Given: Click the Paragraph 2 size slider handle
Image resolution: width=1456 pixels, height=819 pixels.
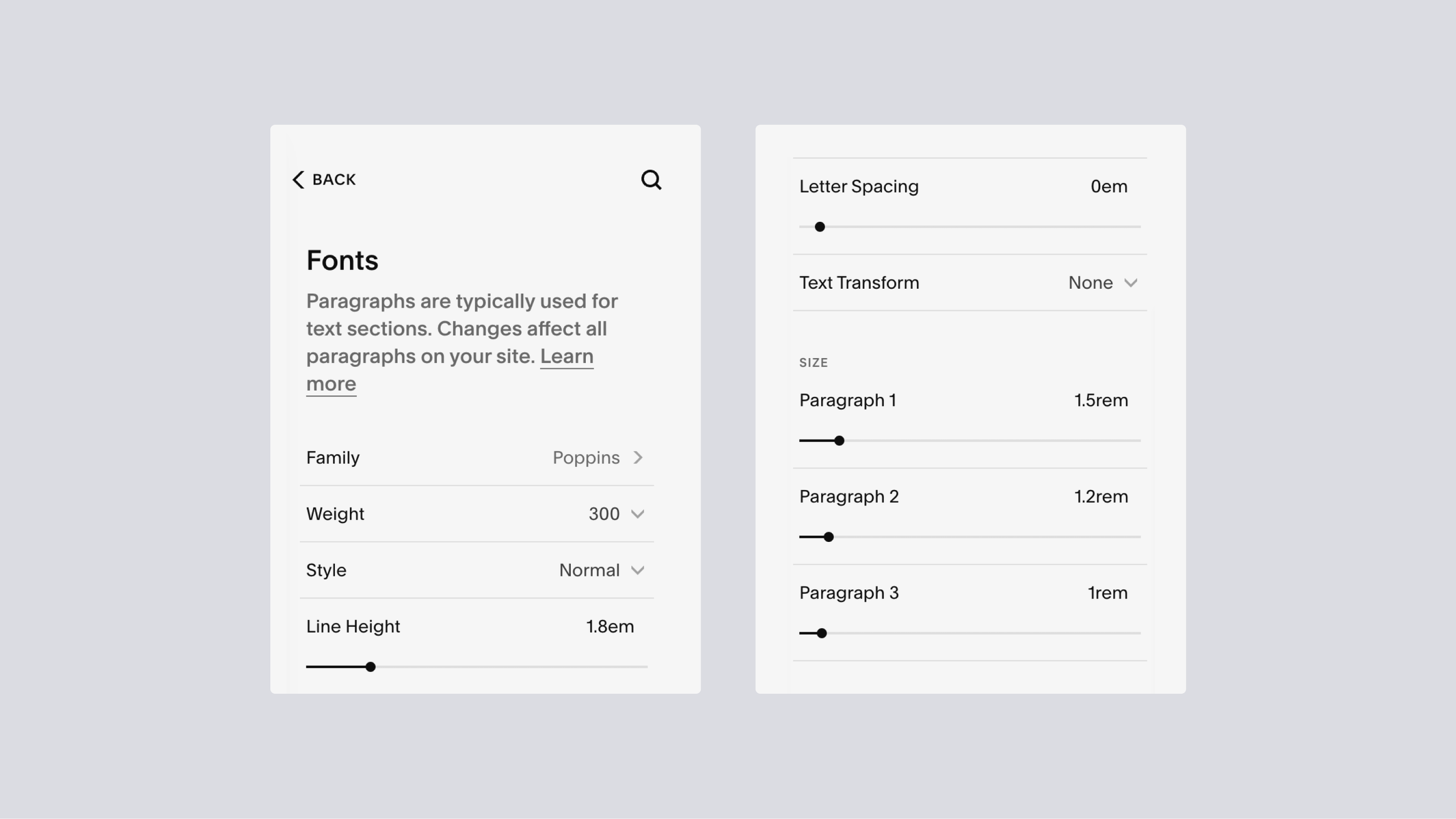Looking at the screenshot, I should click(x=828, y=537).
